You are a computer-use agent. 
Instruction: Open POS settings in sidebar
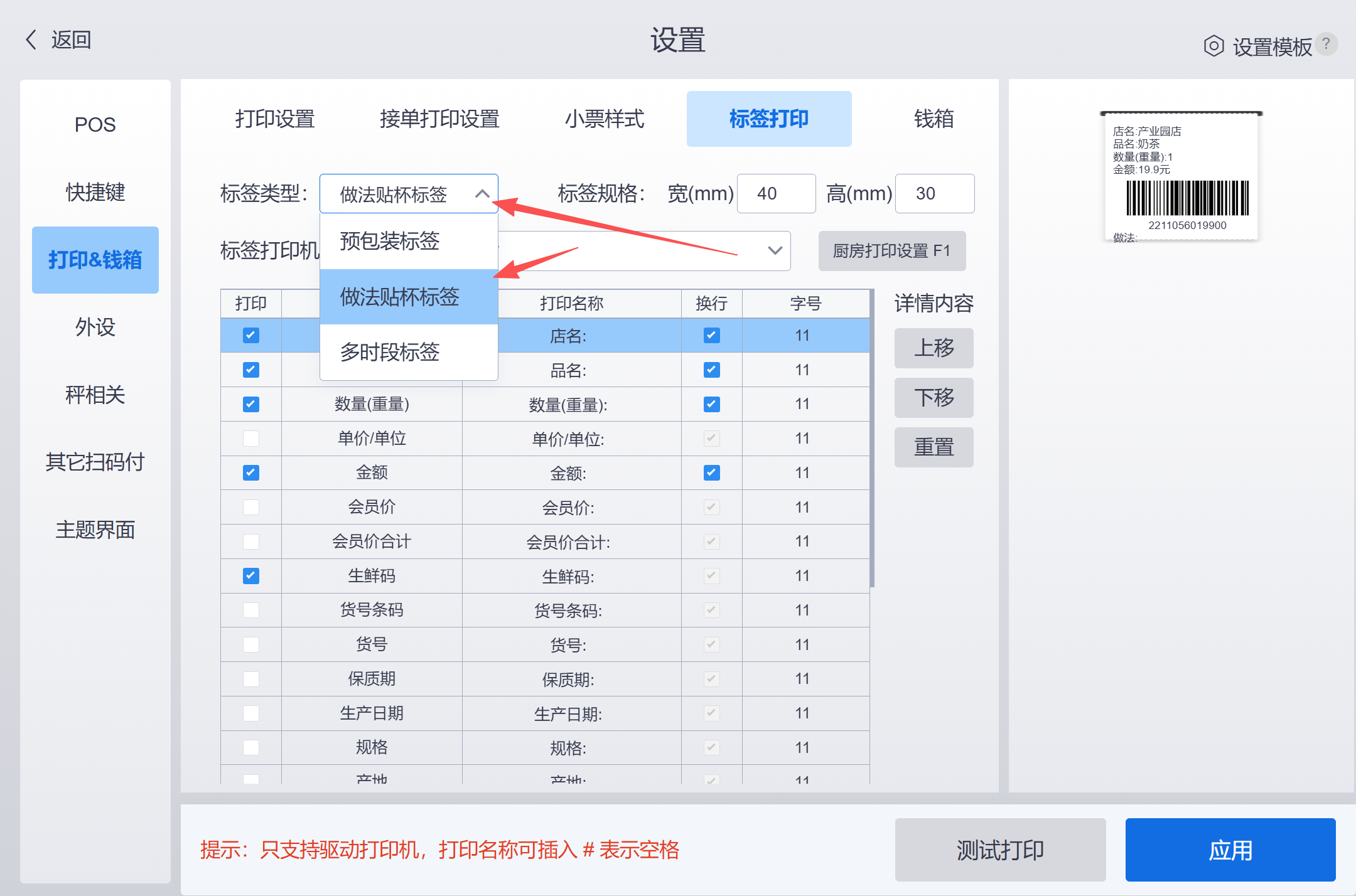[x=95, y=124]
